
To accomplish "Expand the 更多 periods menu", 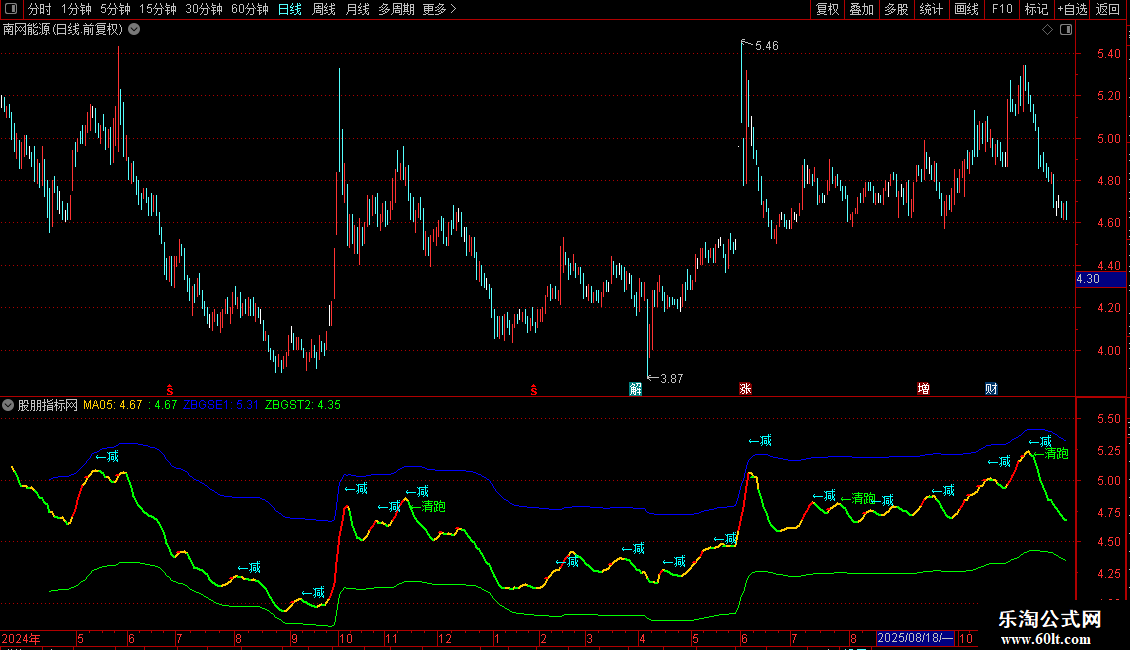I will click(x=439, y=9).
